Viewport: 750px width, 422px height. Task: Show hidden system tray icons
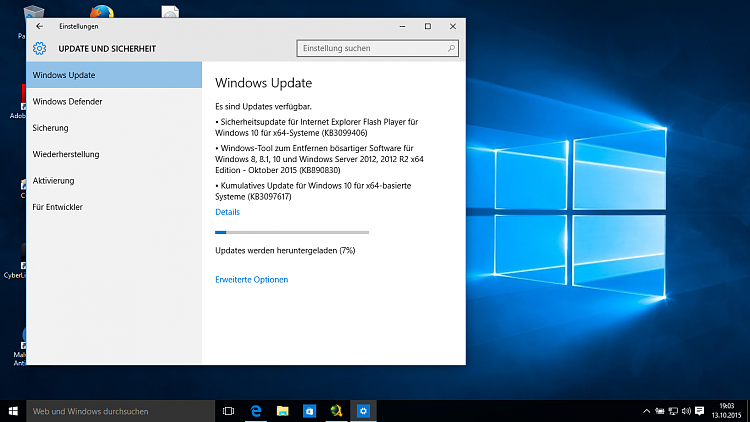pyautogui.click(x=646, y=411)
